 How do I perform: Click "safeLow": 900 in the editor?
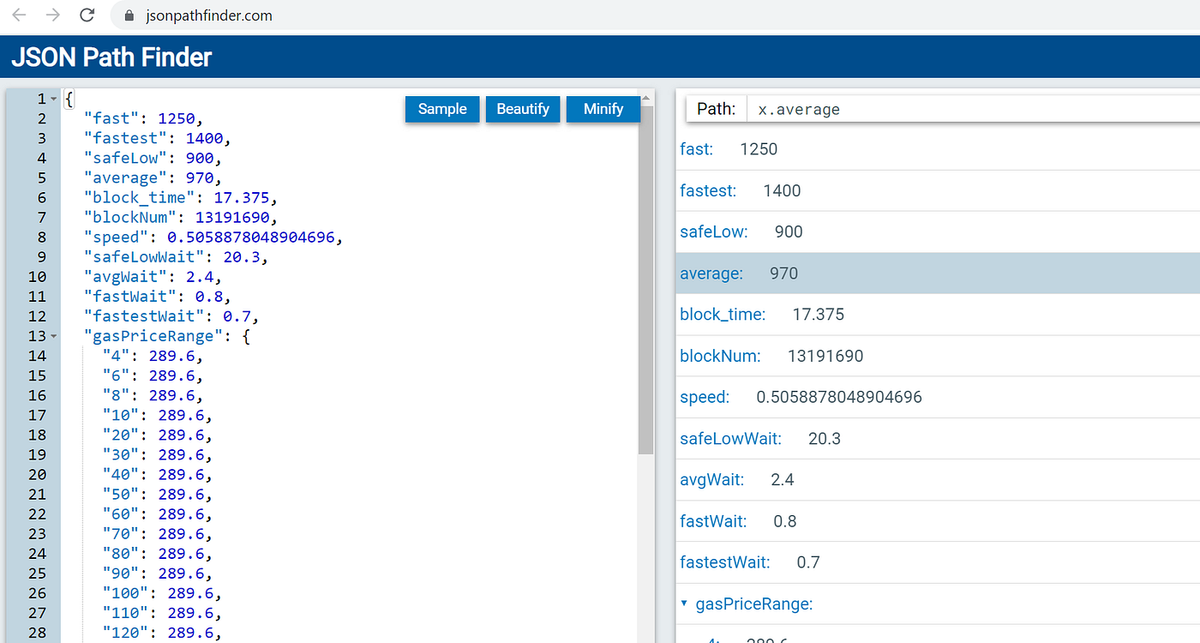(x=153, y=158)
